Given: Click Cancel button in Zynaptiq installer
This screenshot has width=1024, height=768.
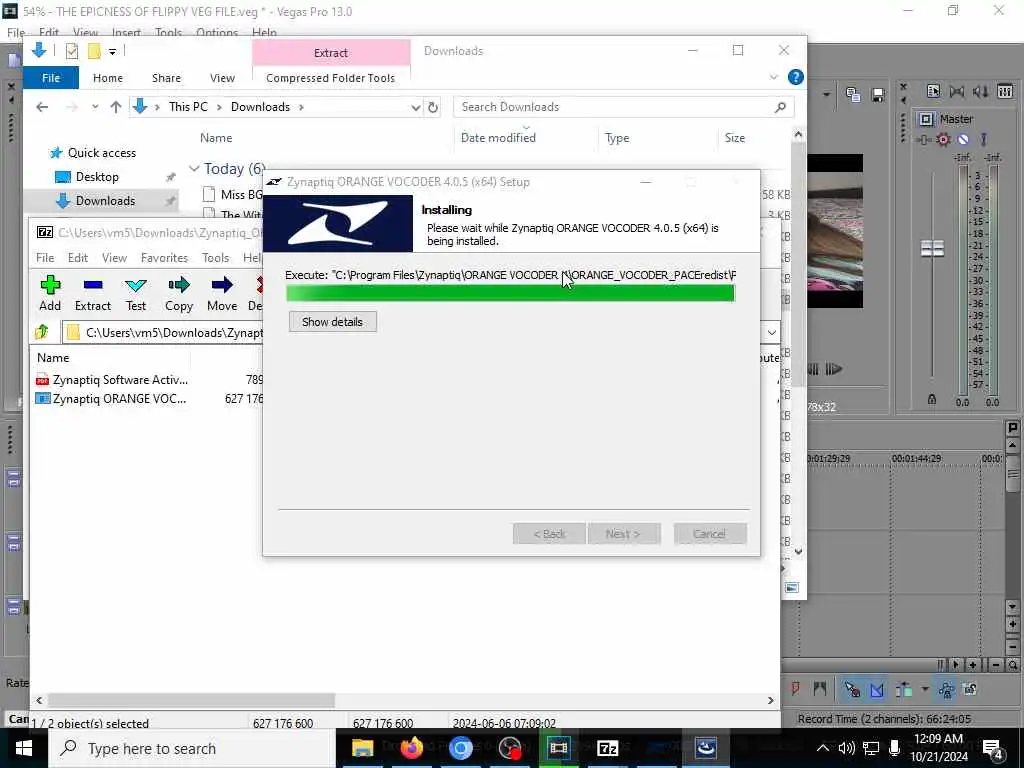Looking at the screenshot, I should (x=709, y=534).
